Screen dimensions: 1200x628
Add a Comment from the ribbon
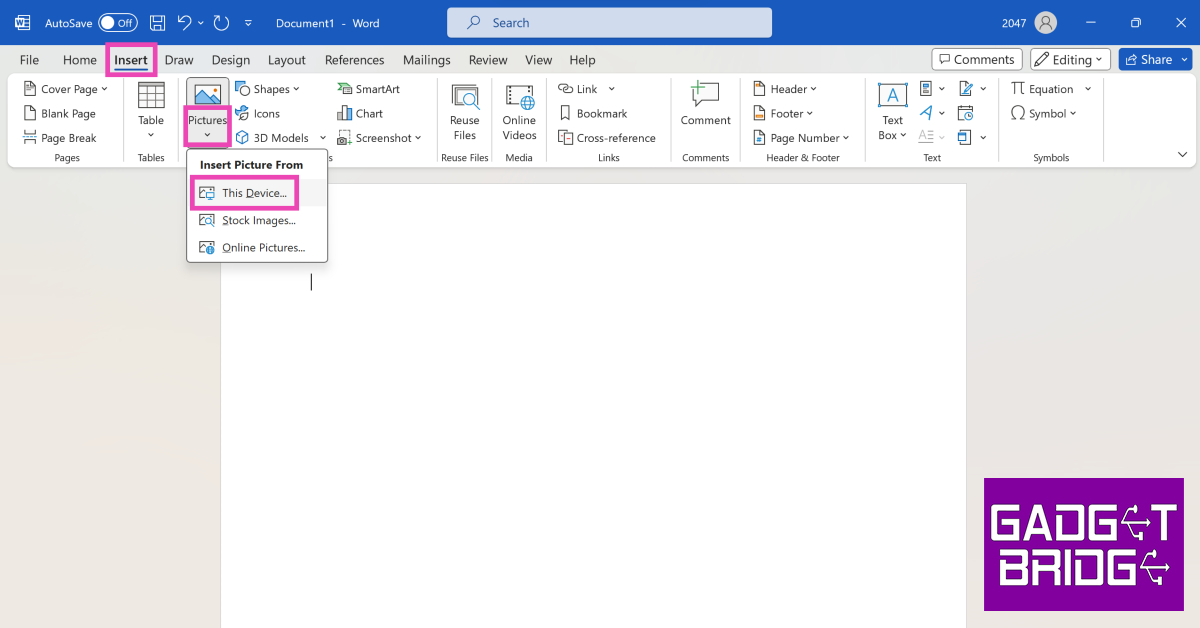click(x=706, y=107)
